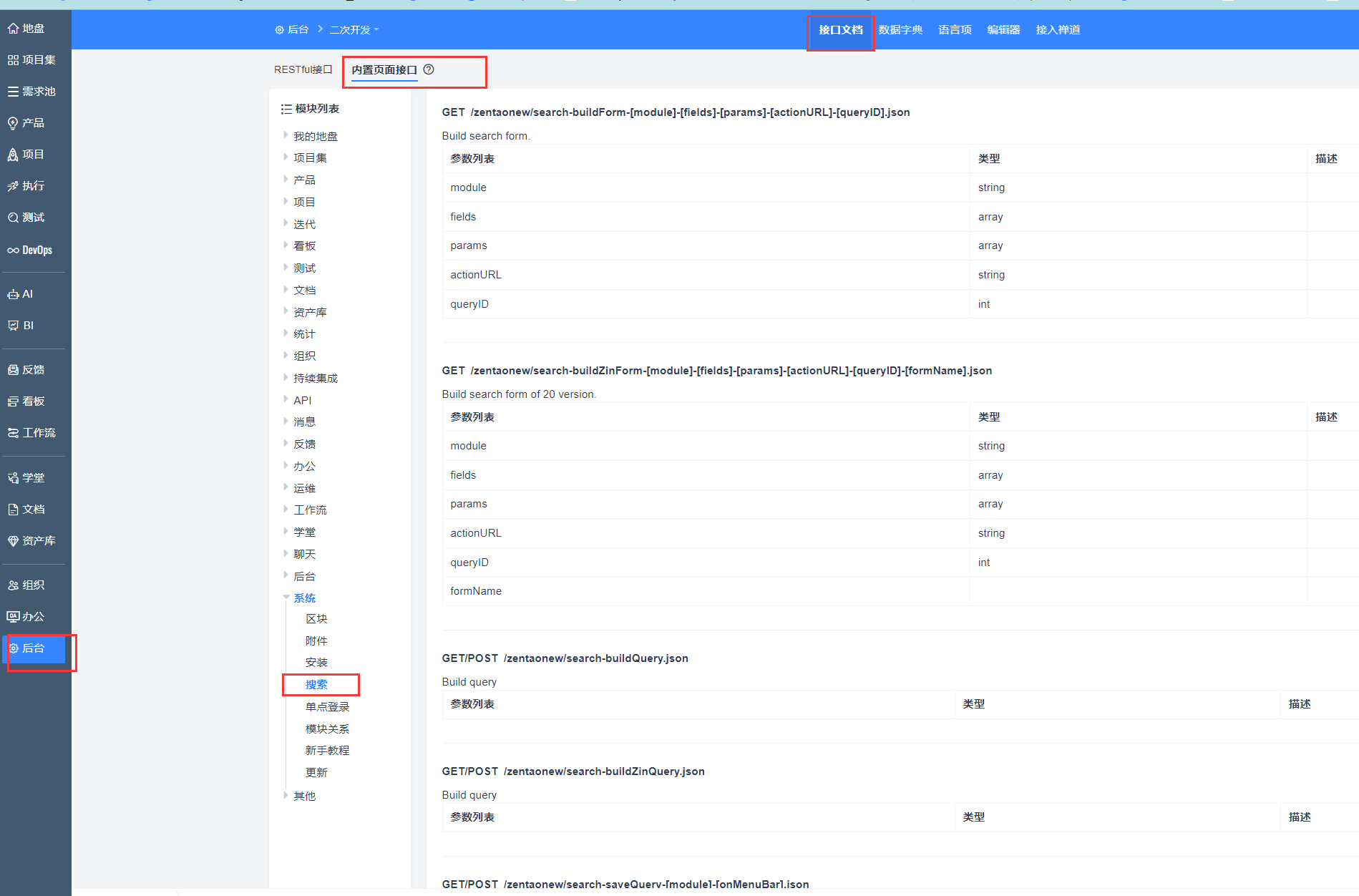The width and height of the screenshot is (1359, 896).
Task: Expand the 我的地盘 tree node
Action: pos(286,135)
